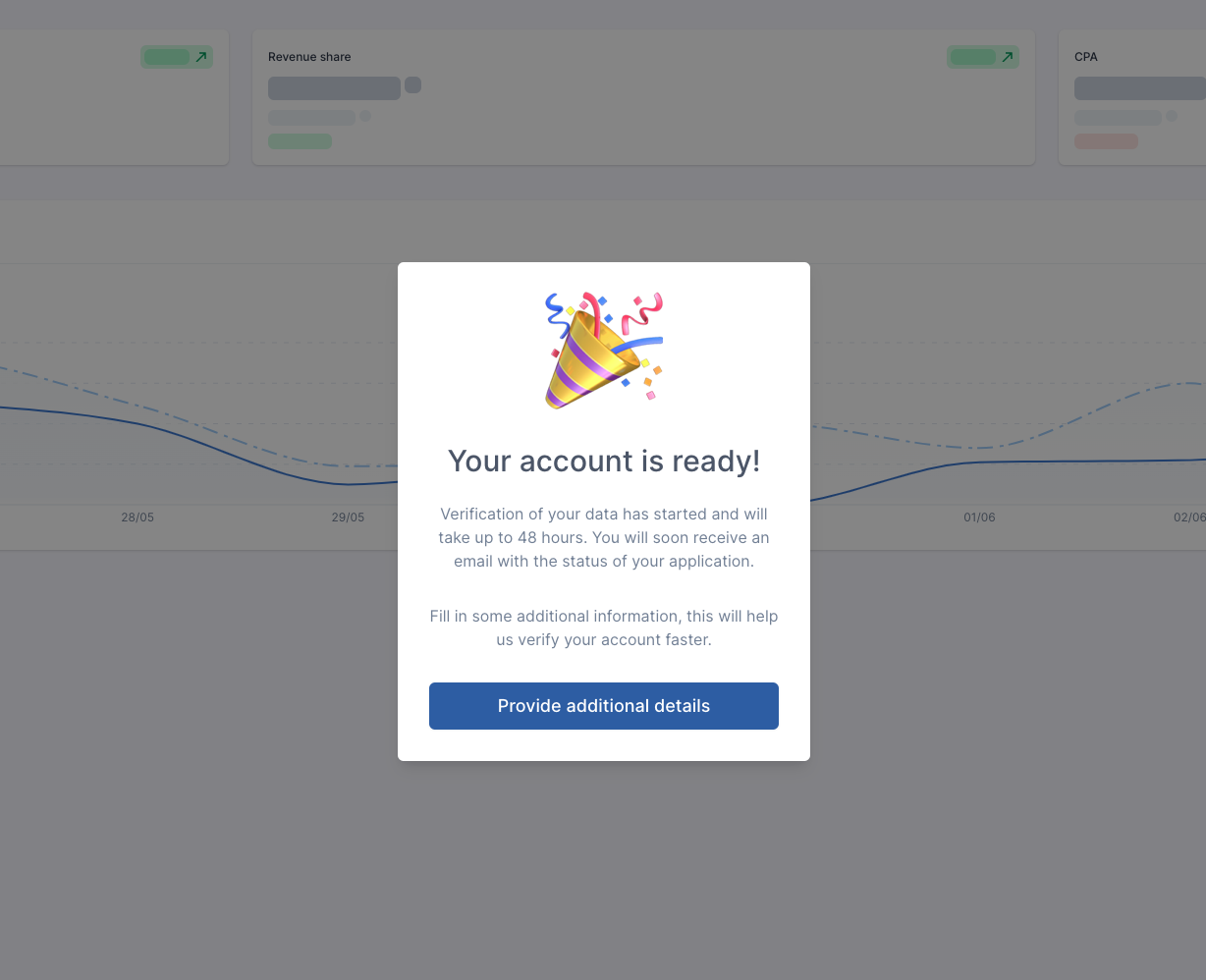Click the small info dot in Revenue share card
Screen dimensions: 1206x980
coord(364,116)
